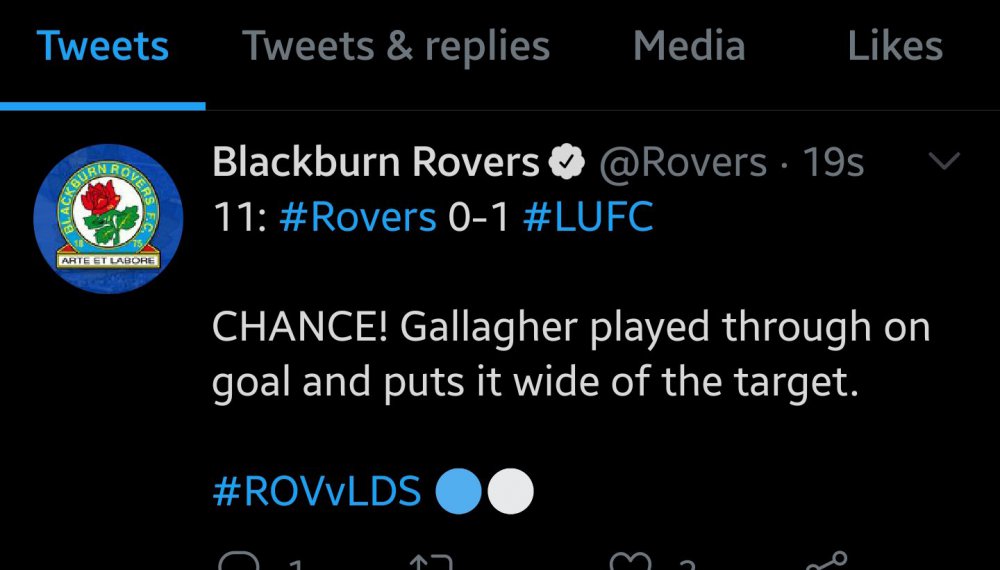Click the white circle emoji

(x=508, y=491)
